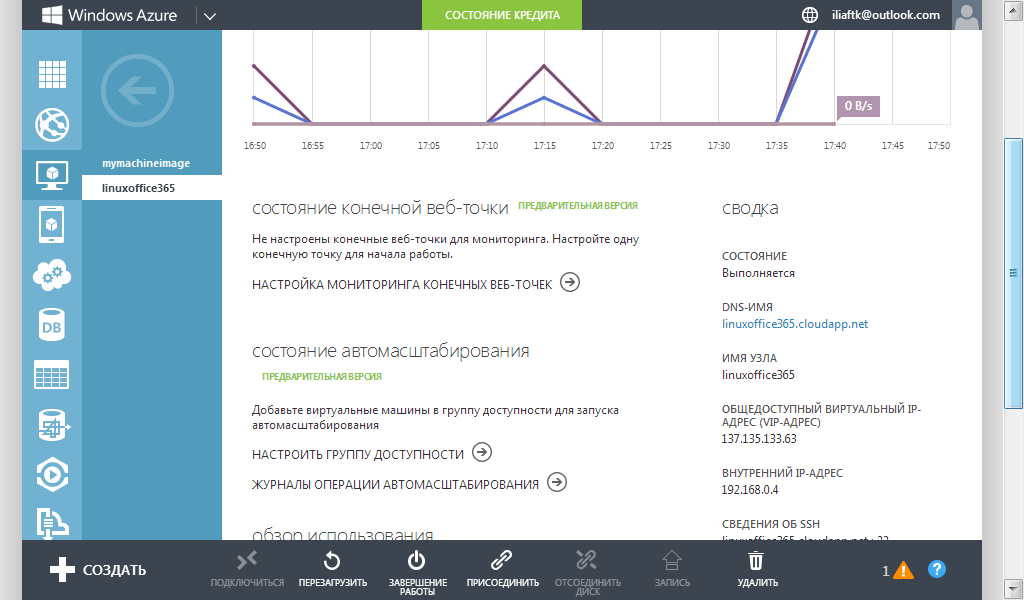Go back using the circled arrow

[137, 91]
